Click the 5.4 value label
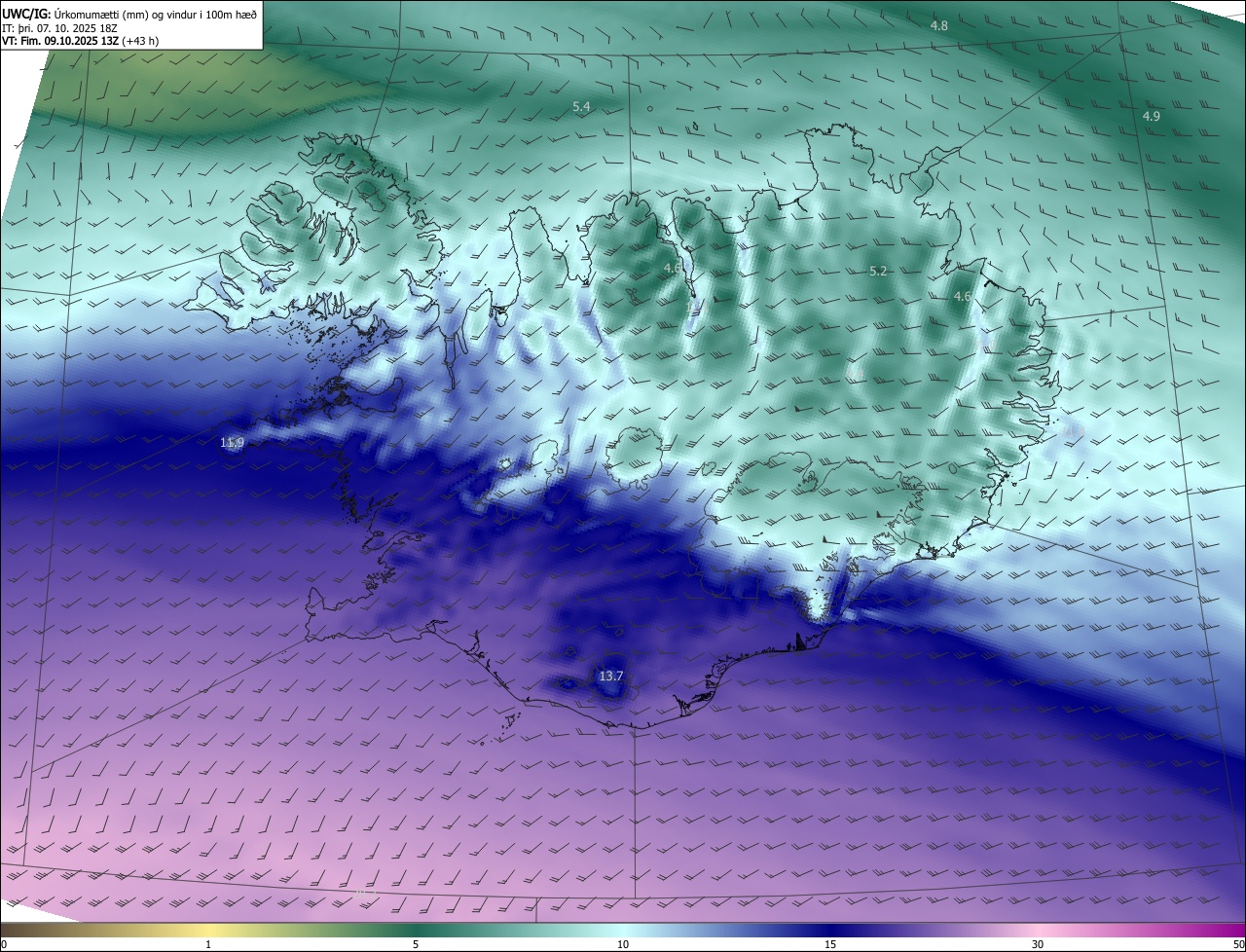 (581, 106)
